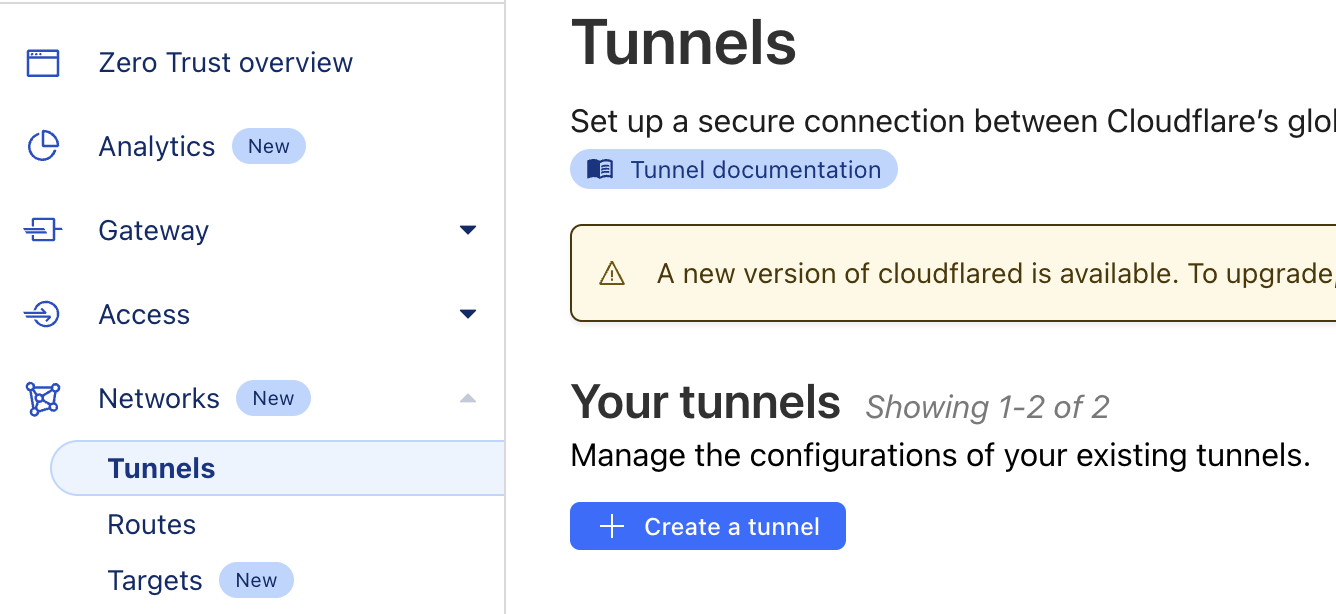Click the plus icon on Create a tunnel
1336x614 pixels.
[611, 527]
